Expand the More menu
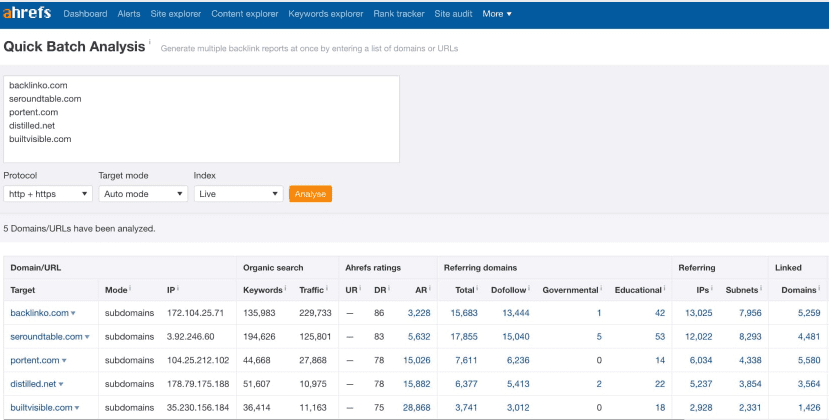829x420 pixels. tap(497, 14)
